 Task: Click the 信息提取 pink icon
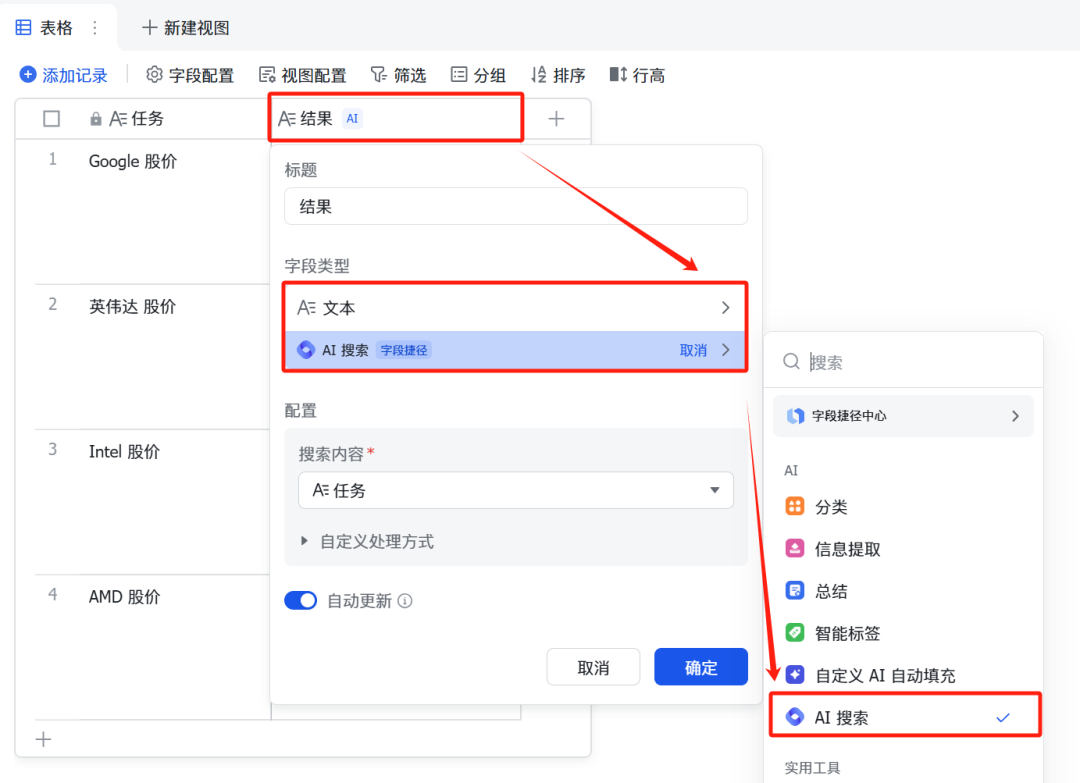pos(795,549)
